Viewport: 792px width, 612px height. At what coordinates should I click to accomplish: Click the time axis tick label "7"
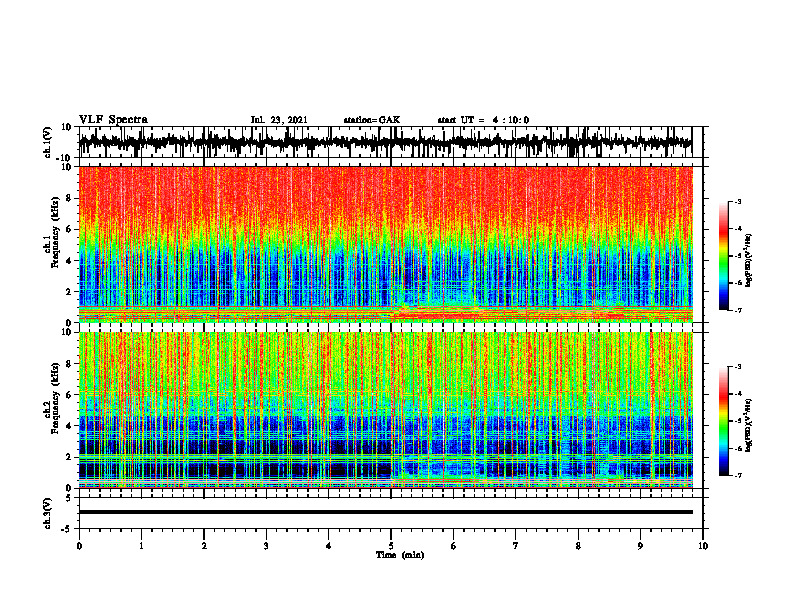pyautogui.click(x=516, y=545)
